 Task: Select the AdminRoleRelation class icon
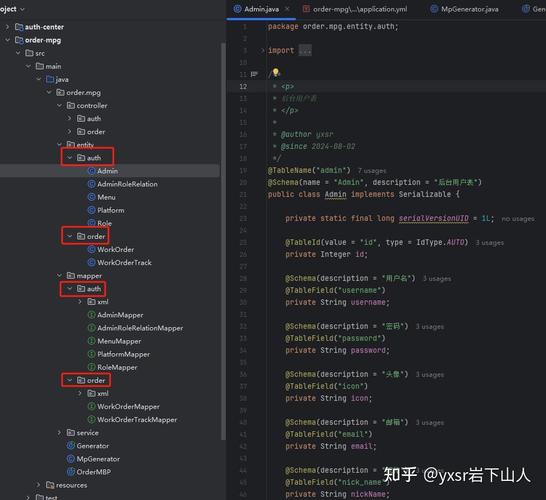(x=91, y=184)
